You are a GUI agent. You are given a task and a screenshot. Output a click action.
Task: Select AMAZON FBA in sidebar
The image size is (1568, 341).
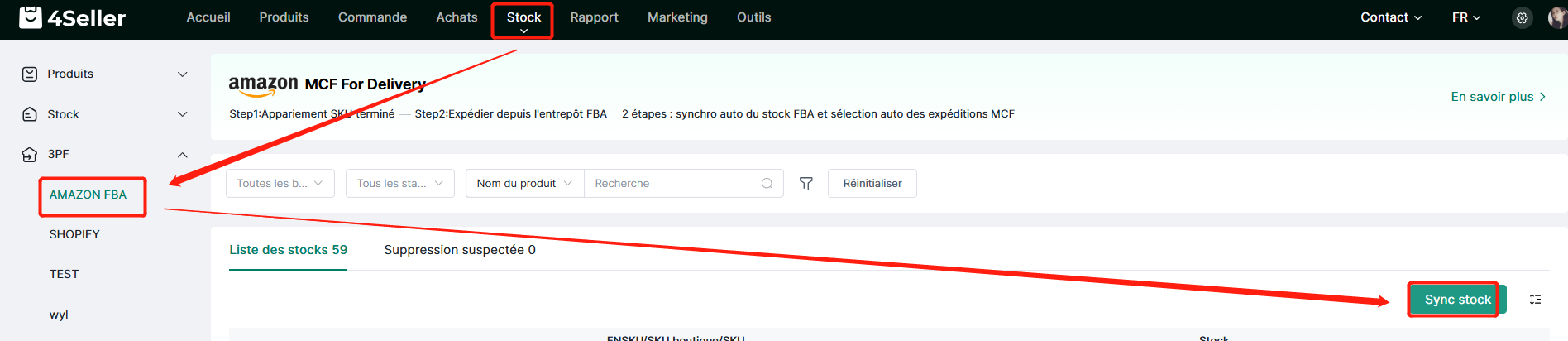point(88,195)
